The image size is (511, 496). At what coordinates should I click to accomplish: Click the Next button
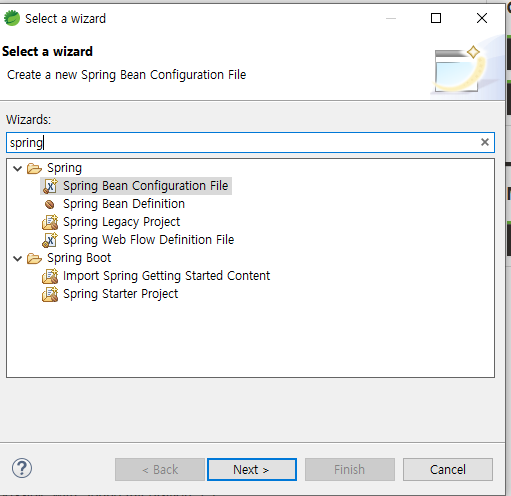point(252,469)
